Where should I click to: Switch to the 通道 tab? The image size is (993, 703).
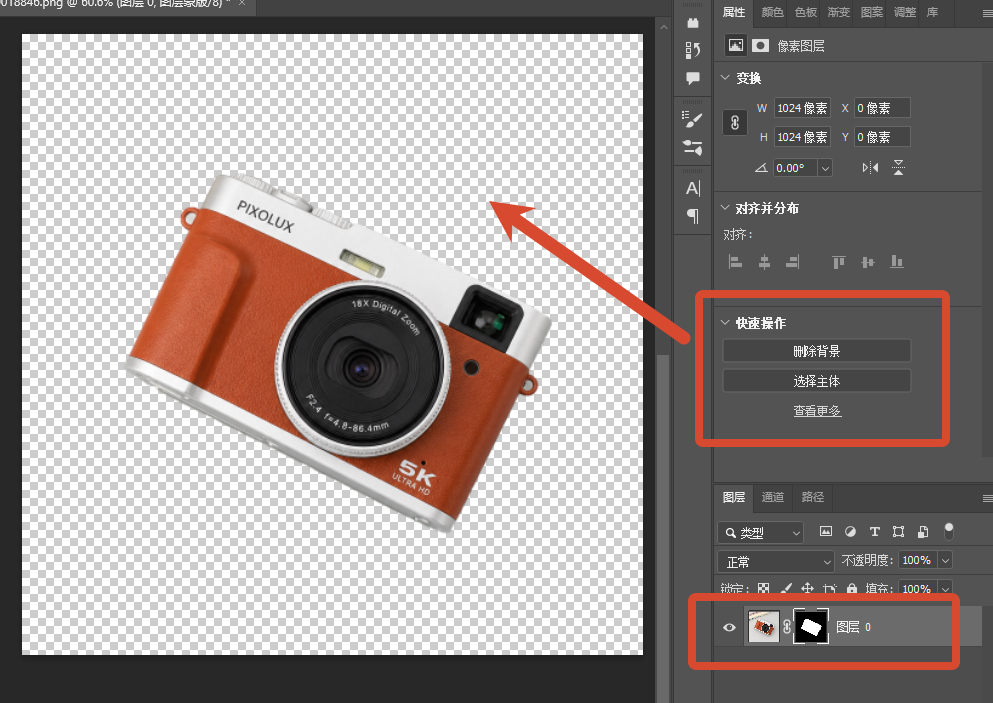[773, 497]
